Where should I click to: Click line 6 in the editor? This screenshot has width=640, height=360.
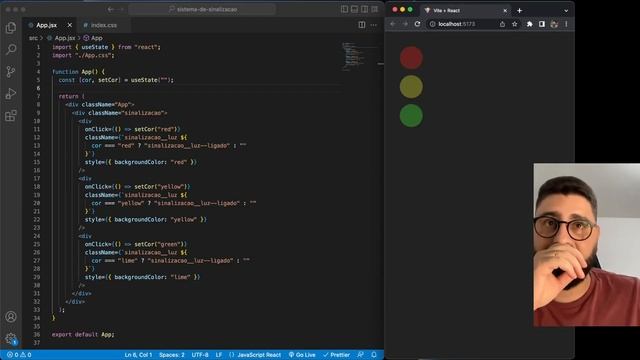[196, 88]
